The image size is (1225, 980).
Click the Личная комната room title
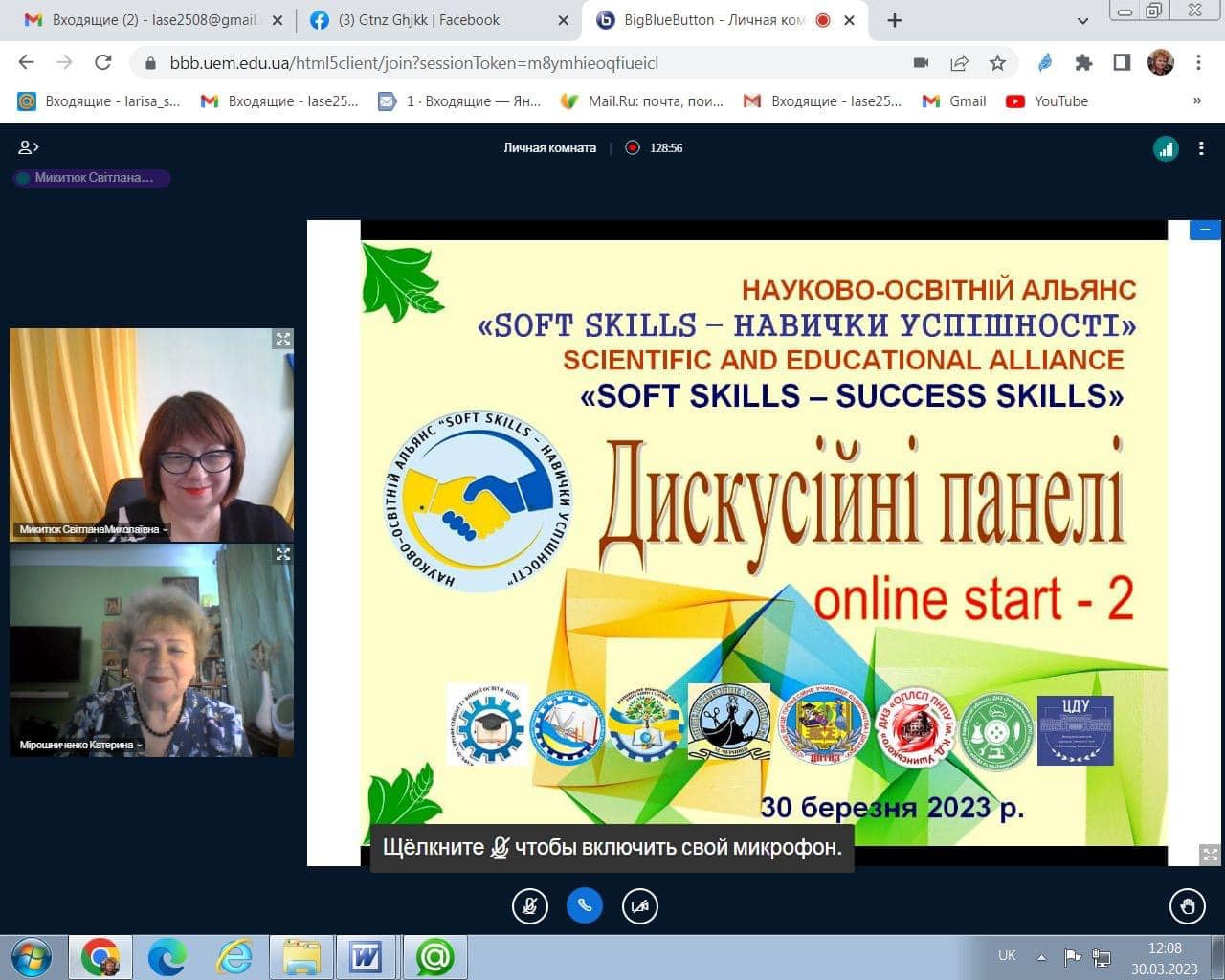click(549, 147)
